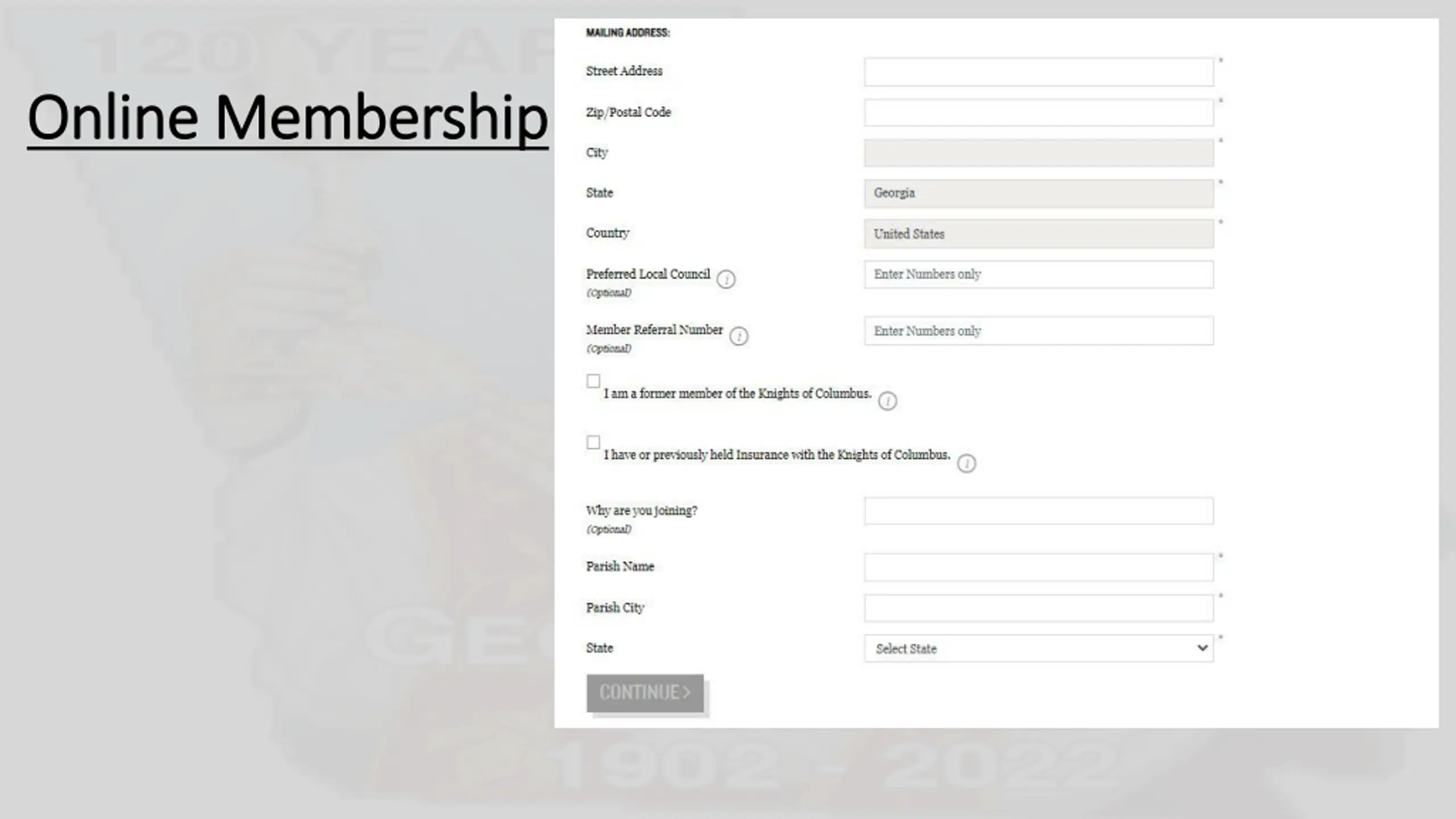Expand the Select State dropdown

pyautogui.click(x=1039, y=648)
